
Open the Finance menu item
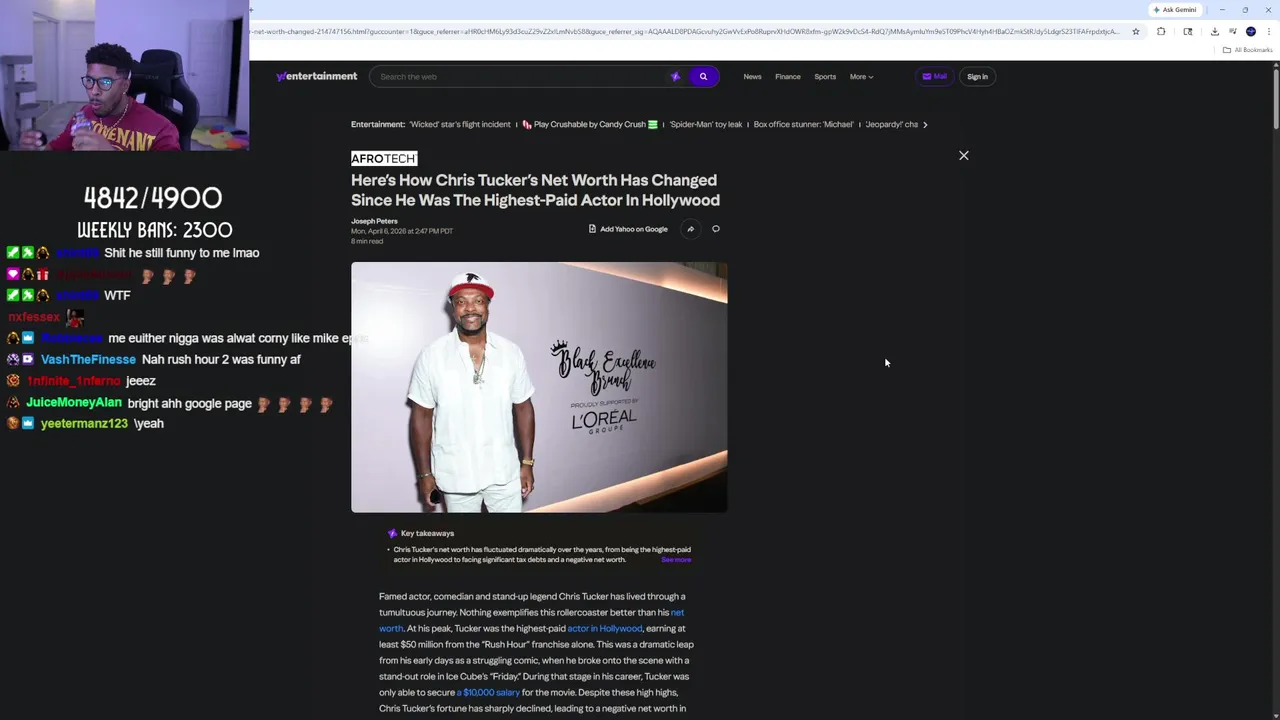[x=788, y=76]
